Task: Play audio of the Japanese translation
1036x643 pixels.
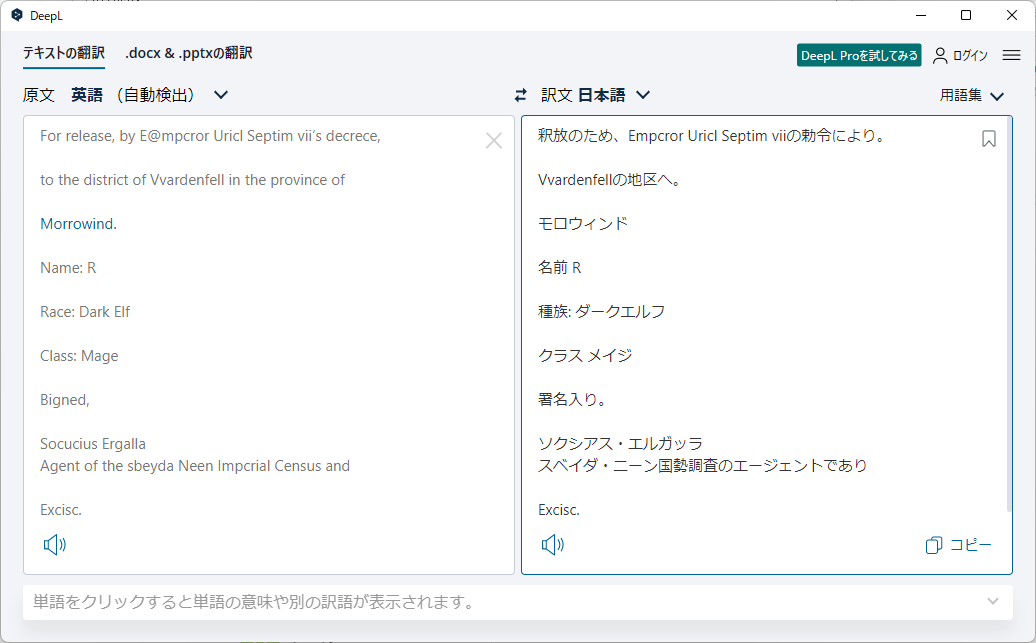Action: [552, 544]
